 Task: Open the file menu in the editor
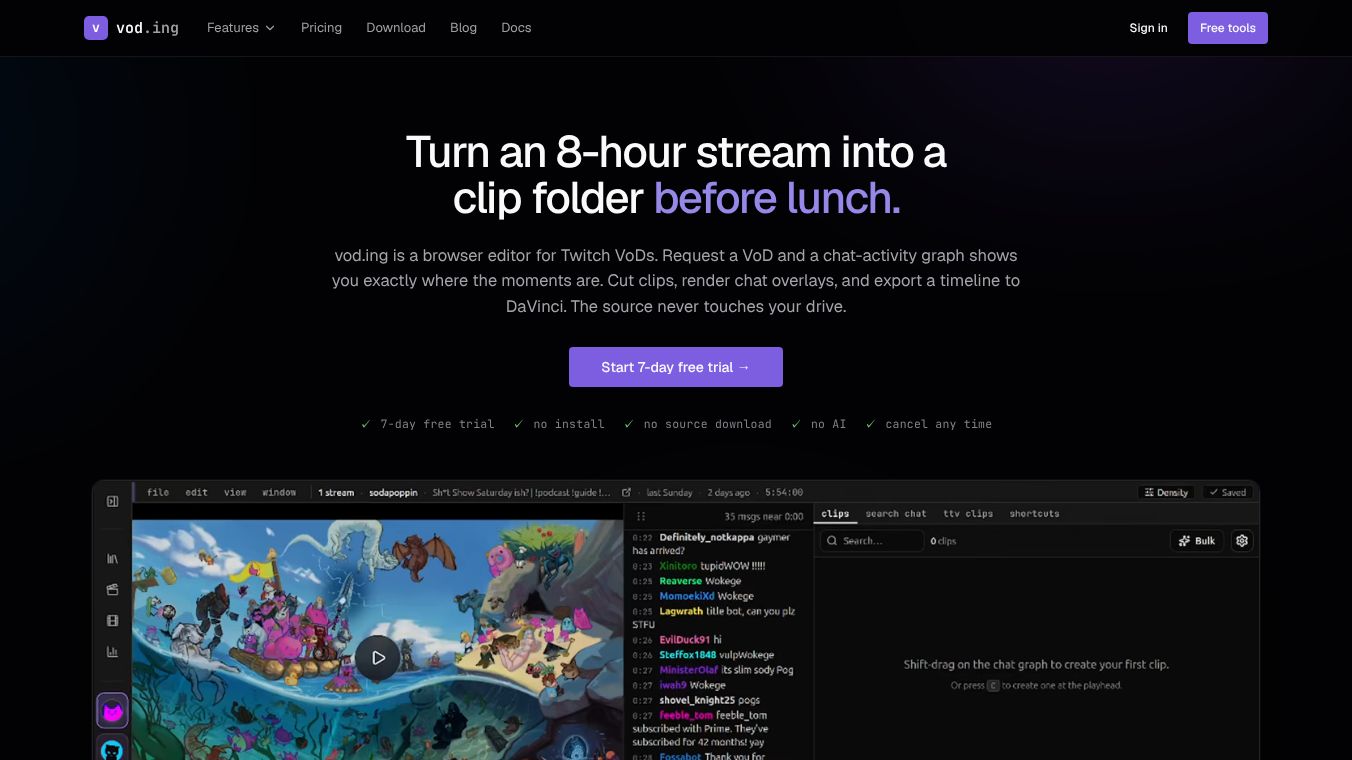(x=158, y=493)
